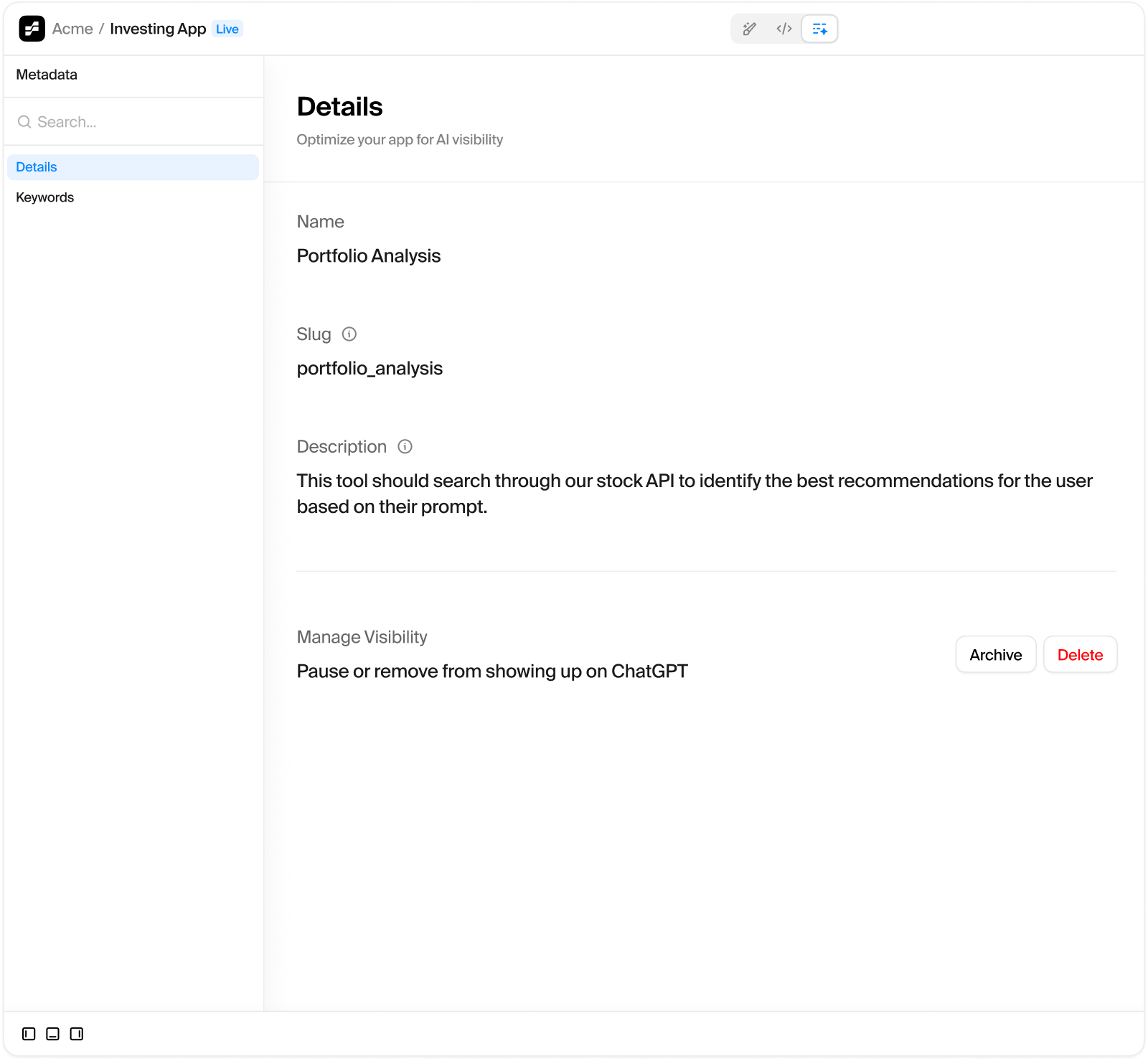Open Investing App from the breadcrumb
Viewport: 1148px width, 1061px height.
(x=158, y=29)
